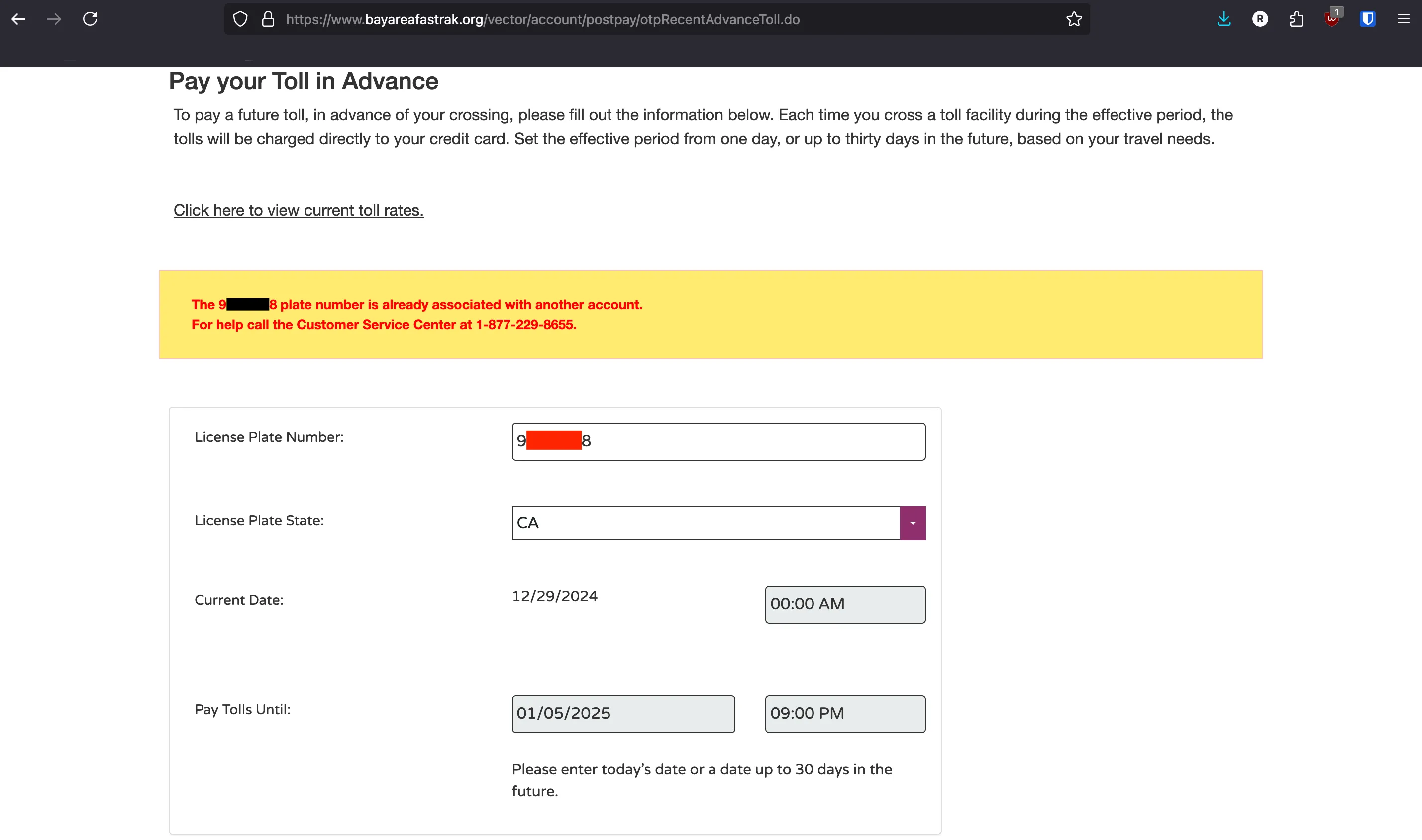Bookmark this page with the star
The height and width of the screenshot is (840, 1422).
(x=1074, y=19)
